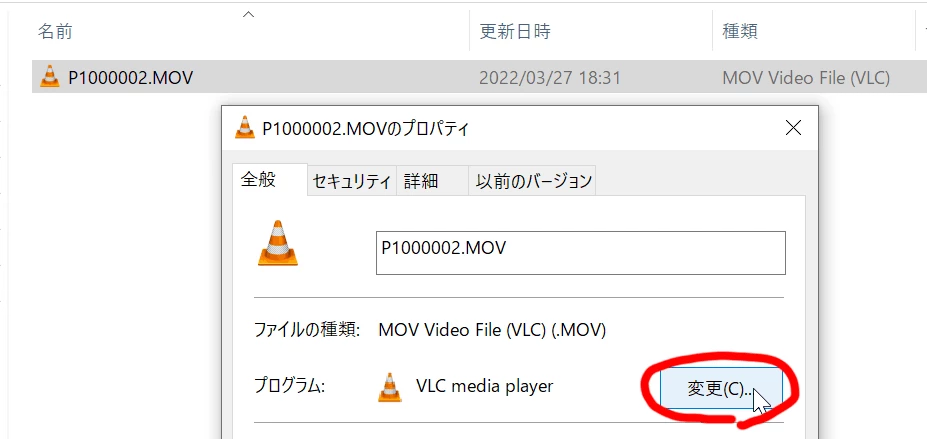Select the P1000002.MOV file name in list
Image resolution: width=927 pixels, height=439 pixels.
point(131,77)
